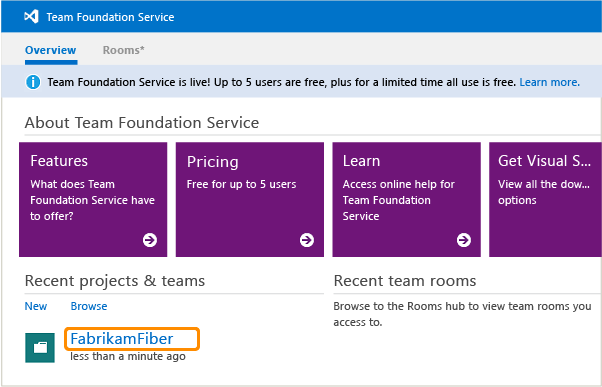Click the 'Recent team rooms' heading

(x=405, y=281)
